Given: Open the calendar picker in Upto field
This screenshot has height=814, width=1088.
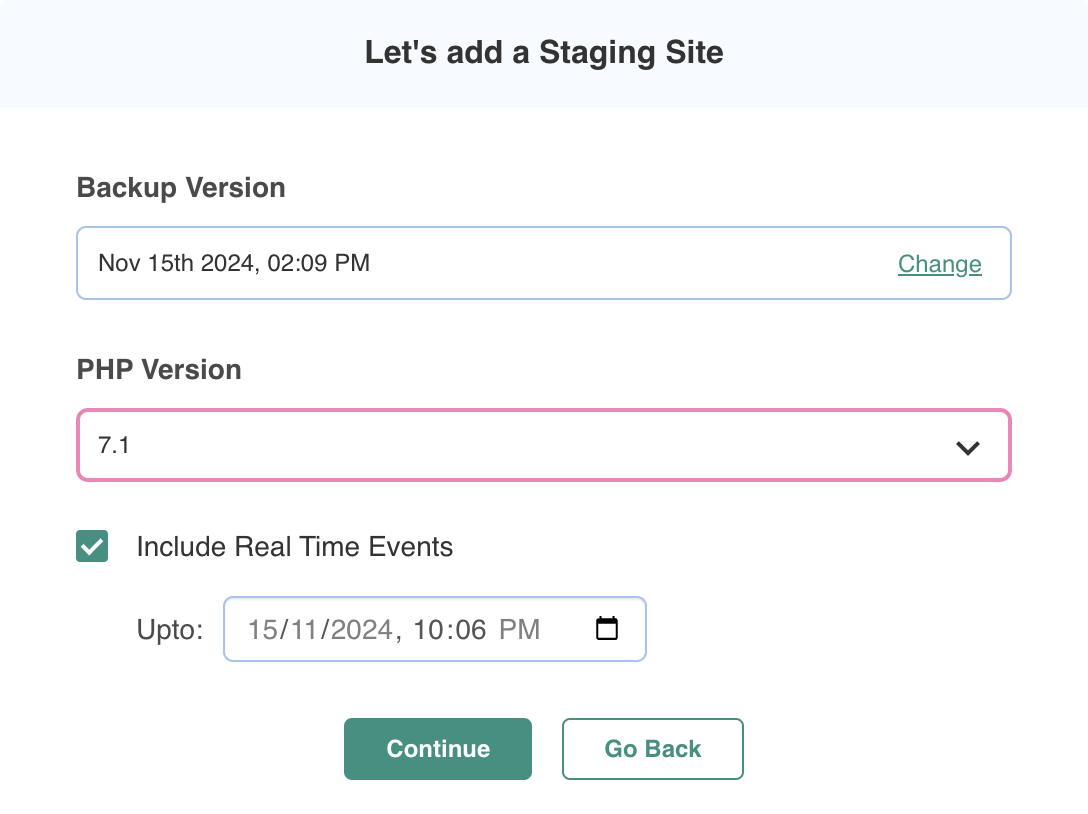Looking at the screenshot, I should [x=606, y=629].
